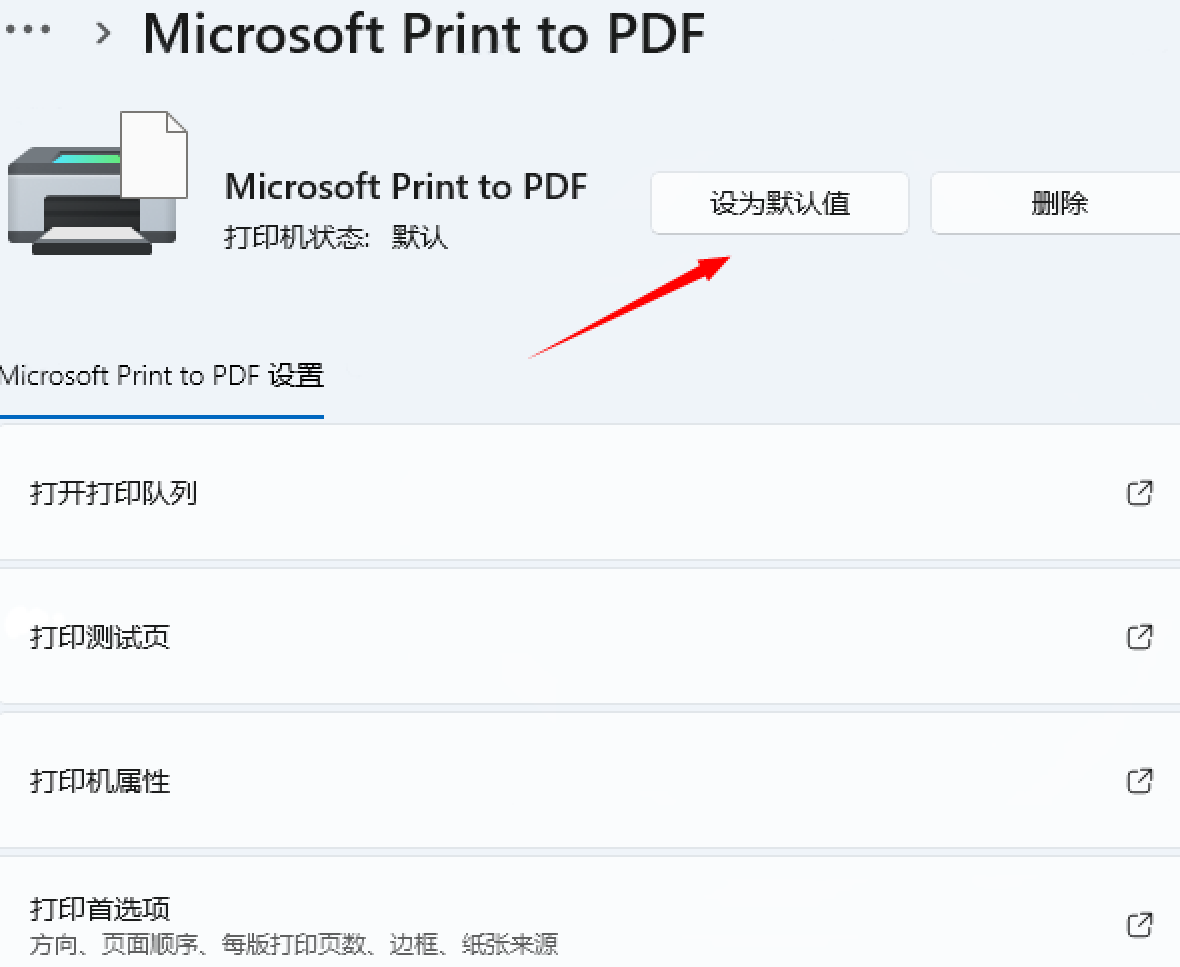1180x967 pixels.
Task: Open 打印机属性 row
Action: 590,781
